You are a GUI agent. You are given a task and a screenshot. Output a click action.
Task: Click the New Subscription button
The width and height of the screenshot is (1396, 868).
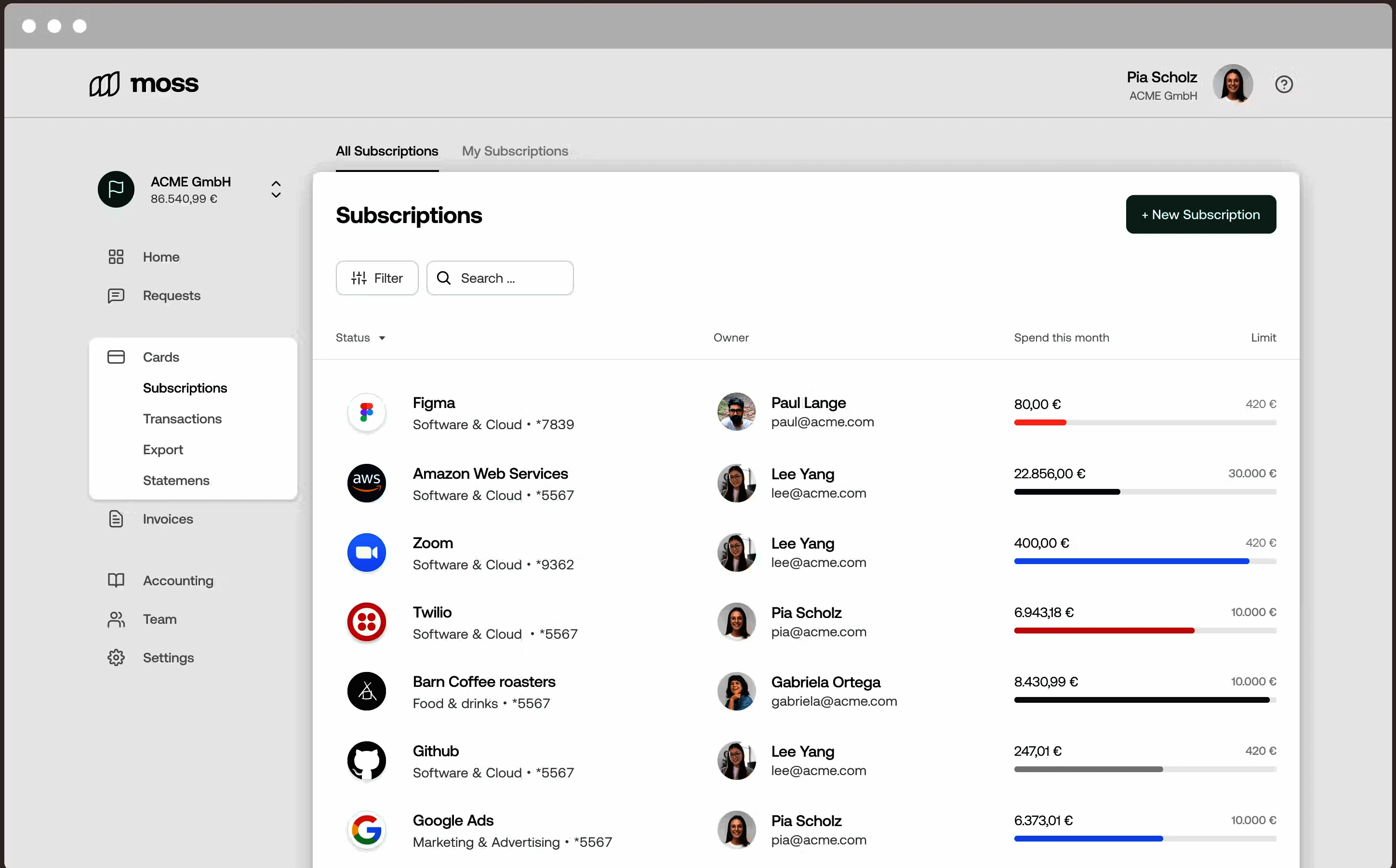pos(1200,215)
